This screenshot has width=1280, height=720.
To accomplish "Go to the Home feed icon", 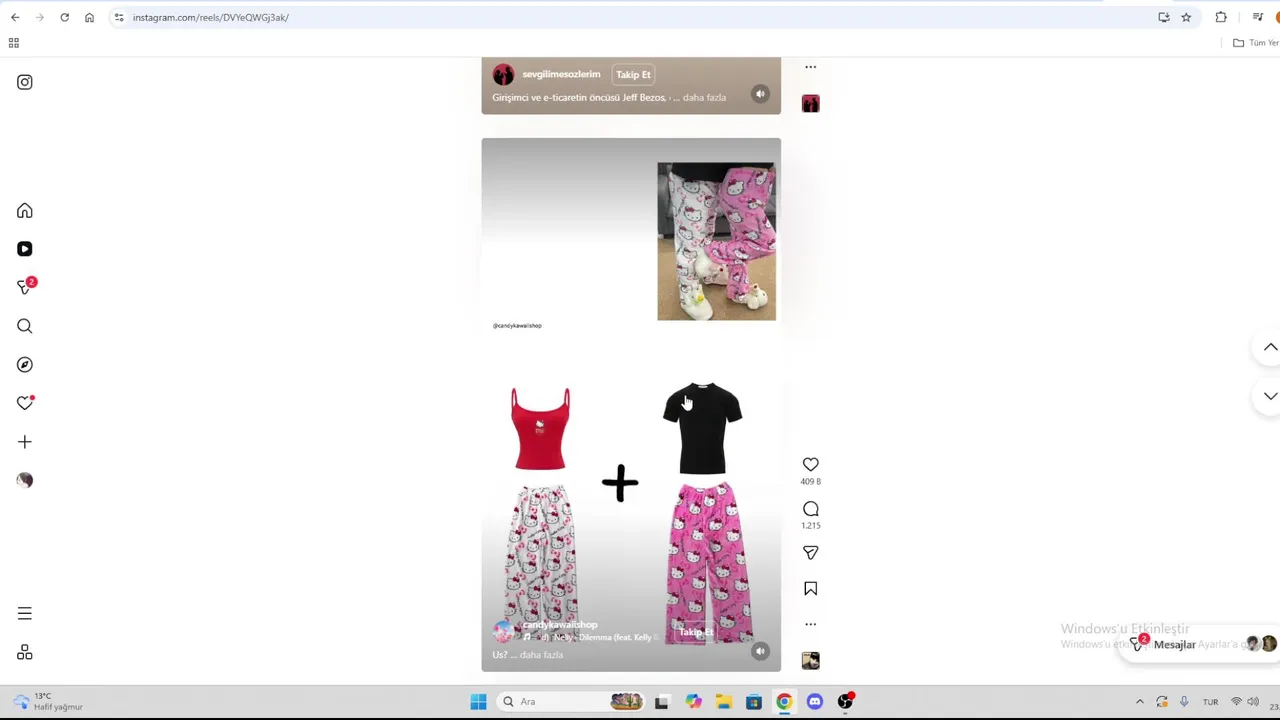I will coord(25,211).
